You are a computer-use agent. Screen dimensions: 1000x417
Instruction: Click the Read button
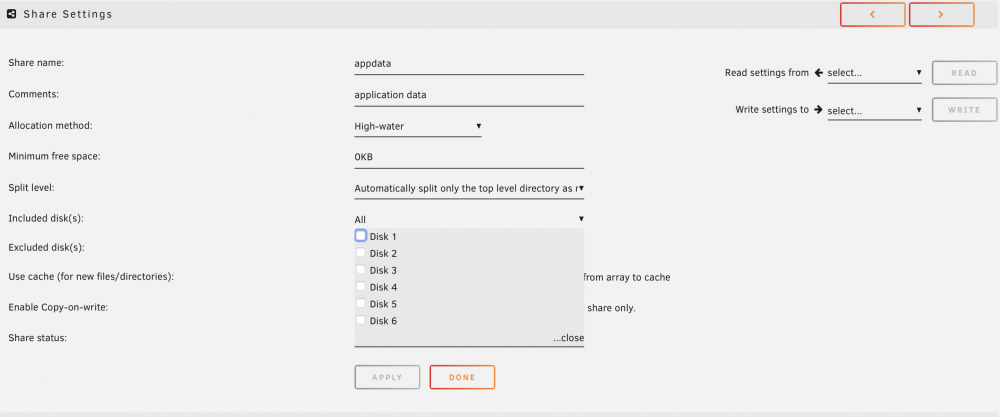click(x=964, y=73)
